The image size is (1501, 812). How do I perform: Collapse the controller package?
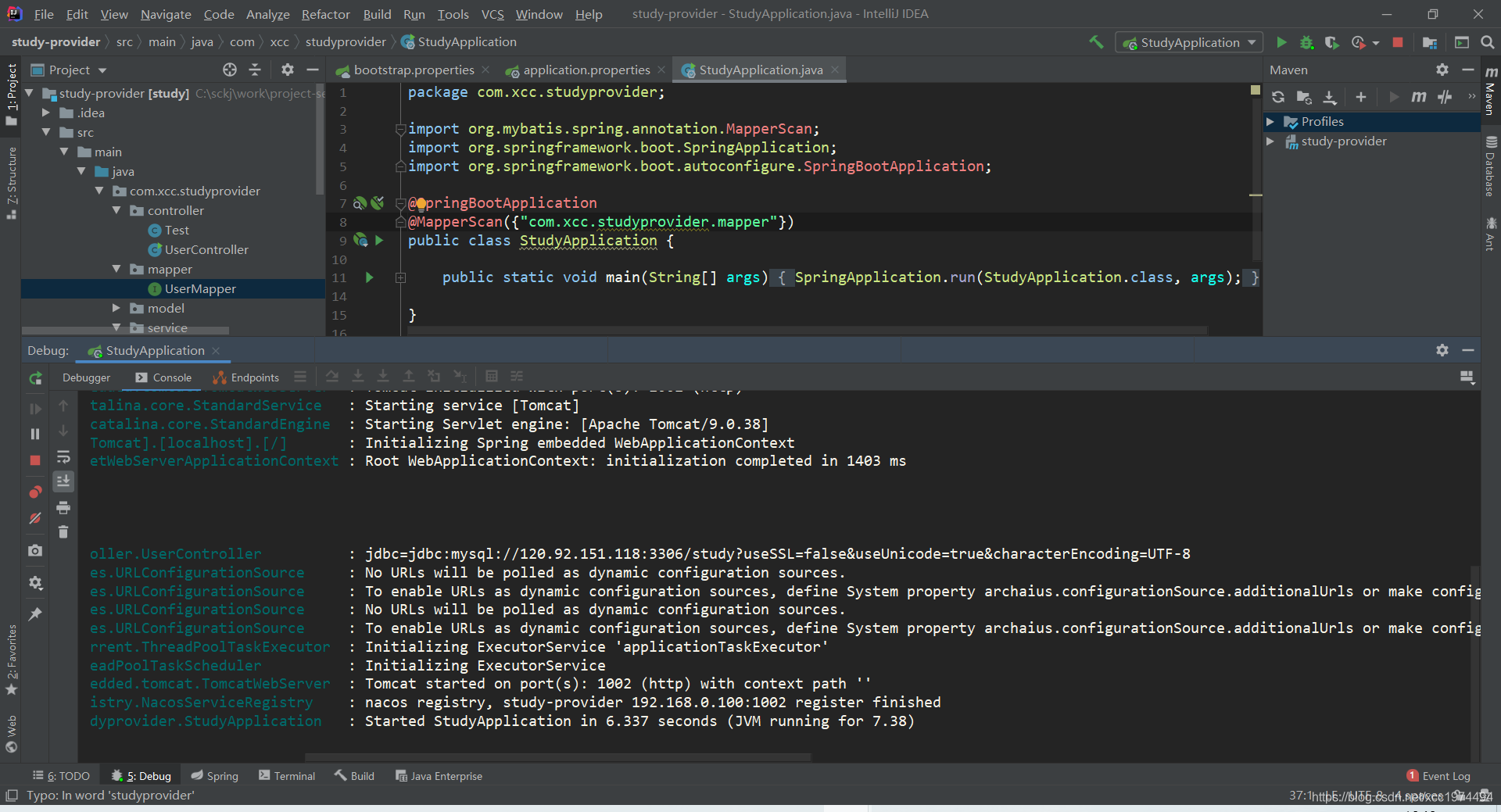pos(116,210)
